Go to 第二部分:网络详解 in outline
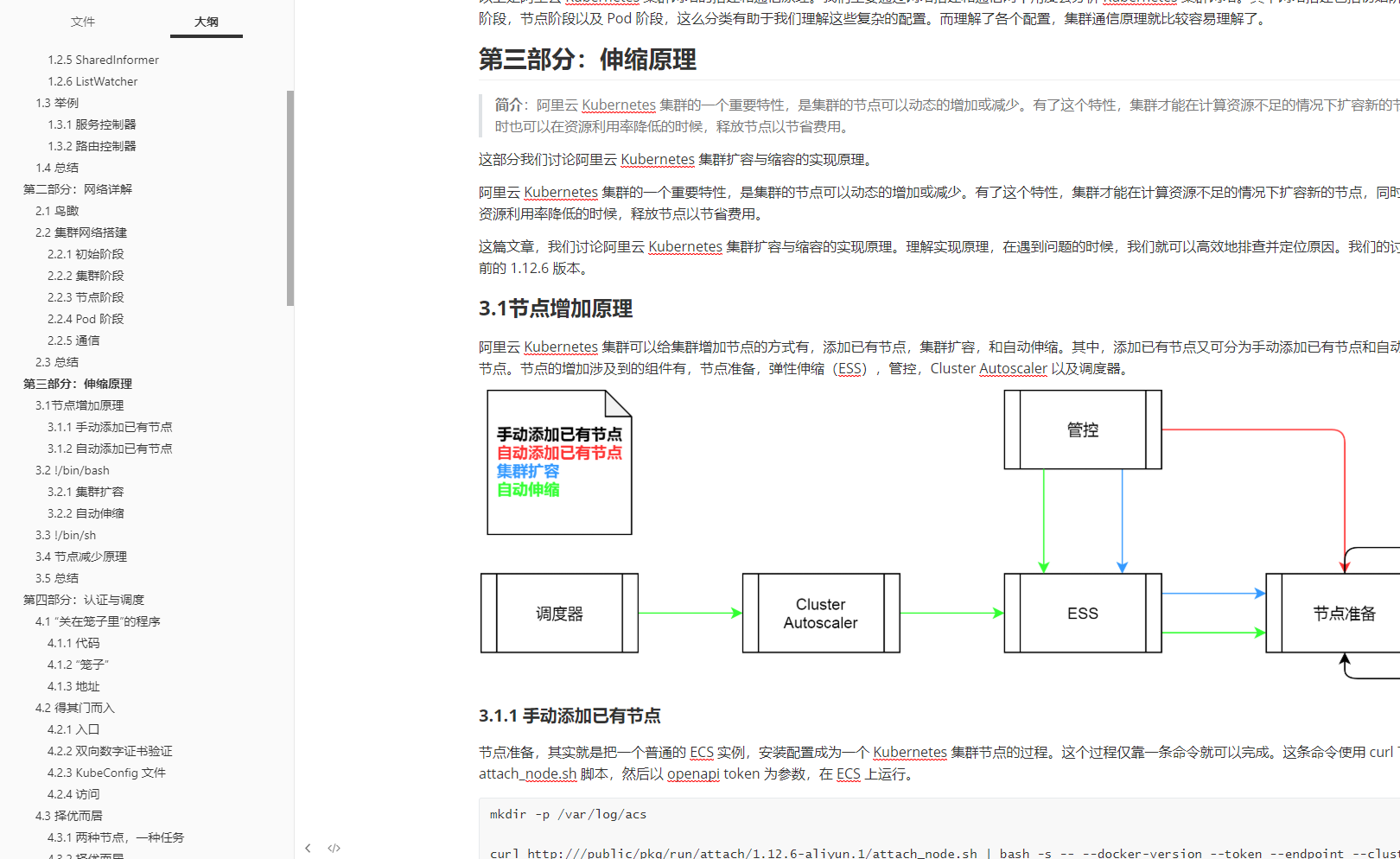 78,189
